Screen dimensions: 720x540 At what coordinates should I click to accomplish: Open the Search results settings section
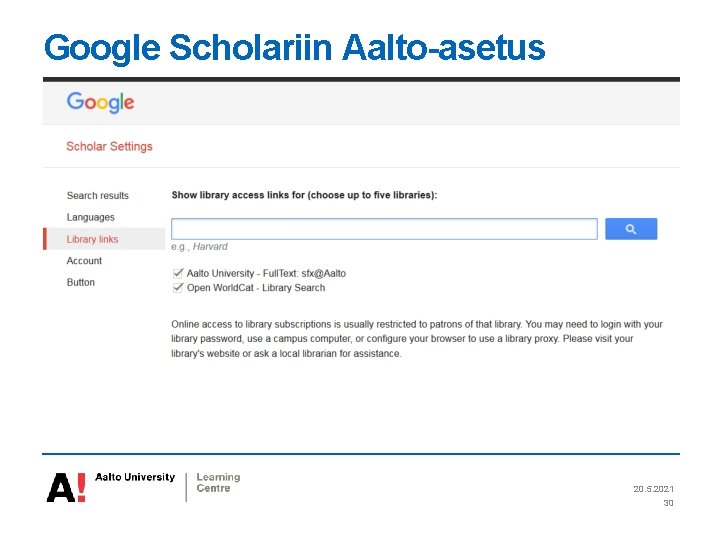click(97, 196)
